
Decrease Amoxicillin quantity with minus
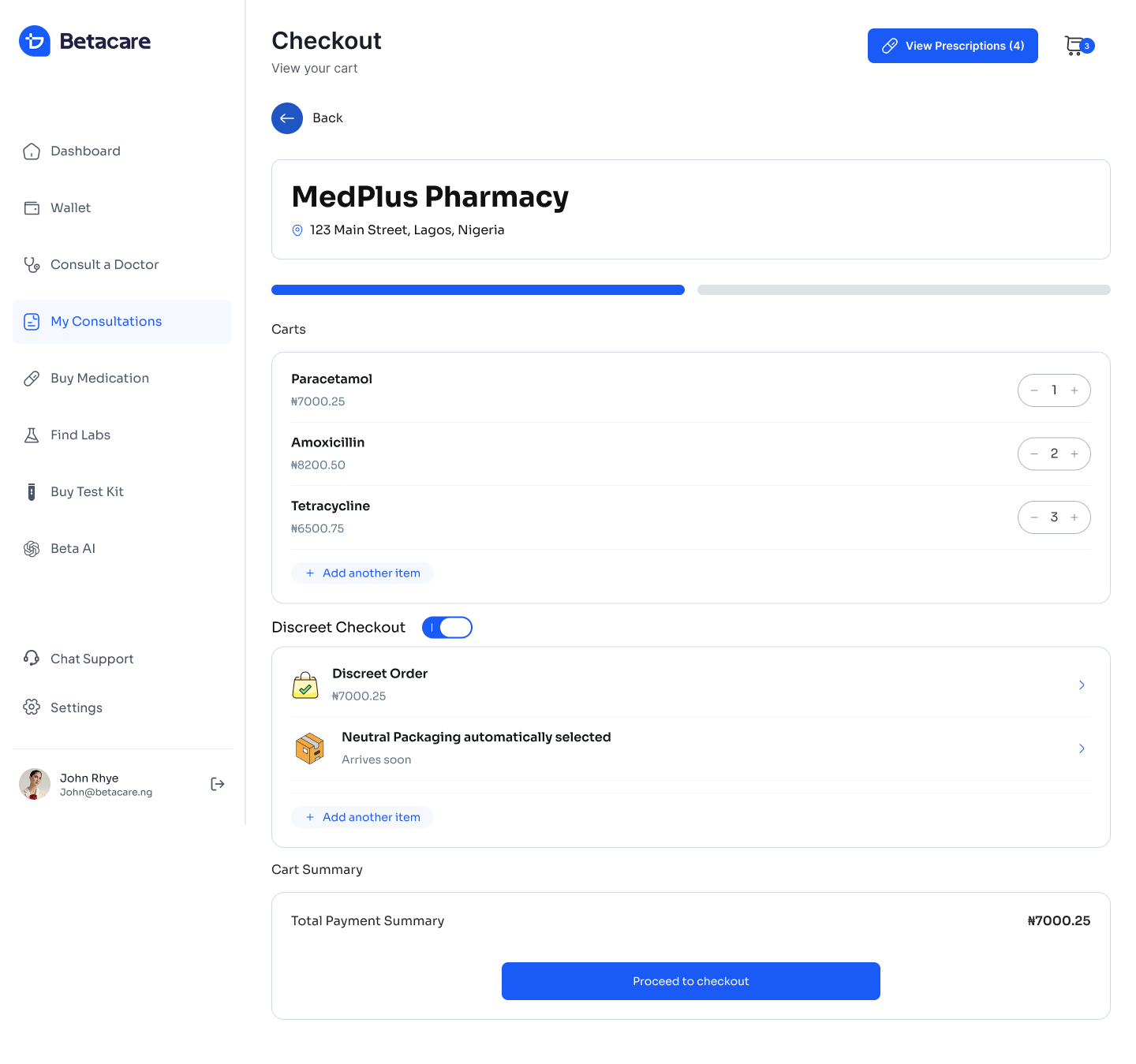pyautogui.click(x=1034, y=454)
